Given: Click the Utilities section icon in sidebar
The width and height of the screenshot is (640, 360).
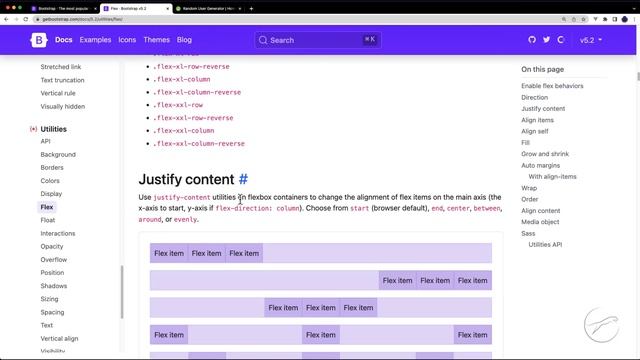Looking at the screenshot, I should [x=33, y=129].
